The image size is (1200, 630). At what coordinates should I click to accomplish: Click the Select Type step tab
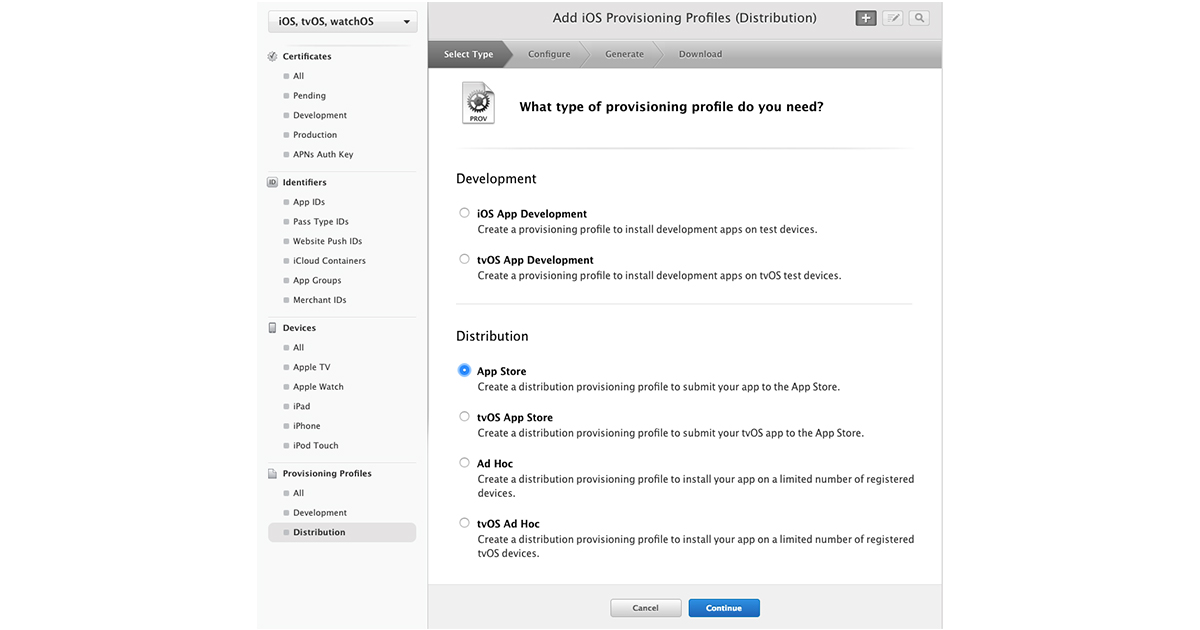pyautogui.click(x=468, y=54)
